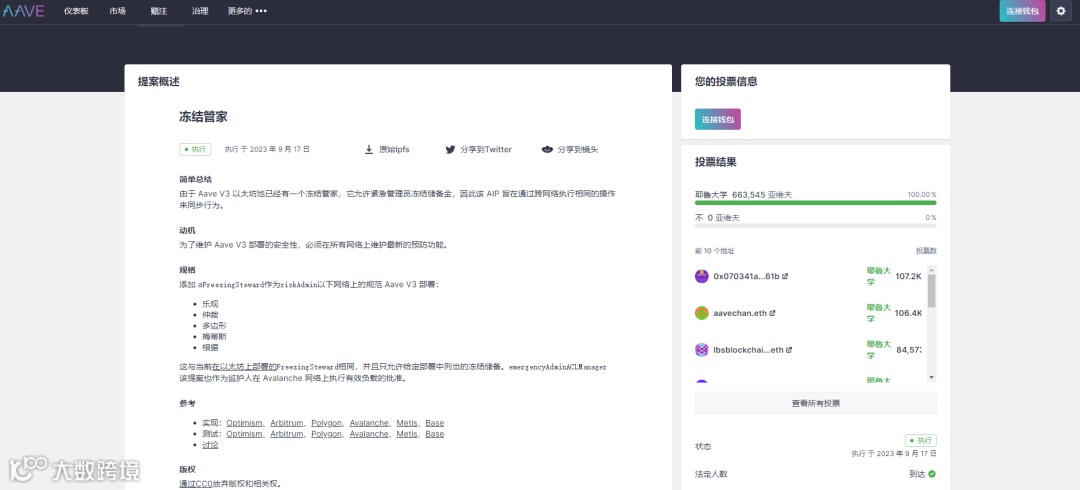Screen dimensions: 1080x490
Task: Click avatar of 0x070341a...61b voter
Action: [702, 276]
